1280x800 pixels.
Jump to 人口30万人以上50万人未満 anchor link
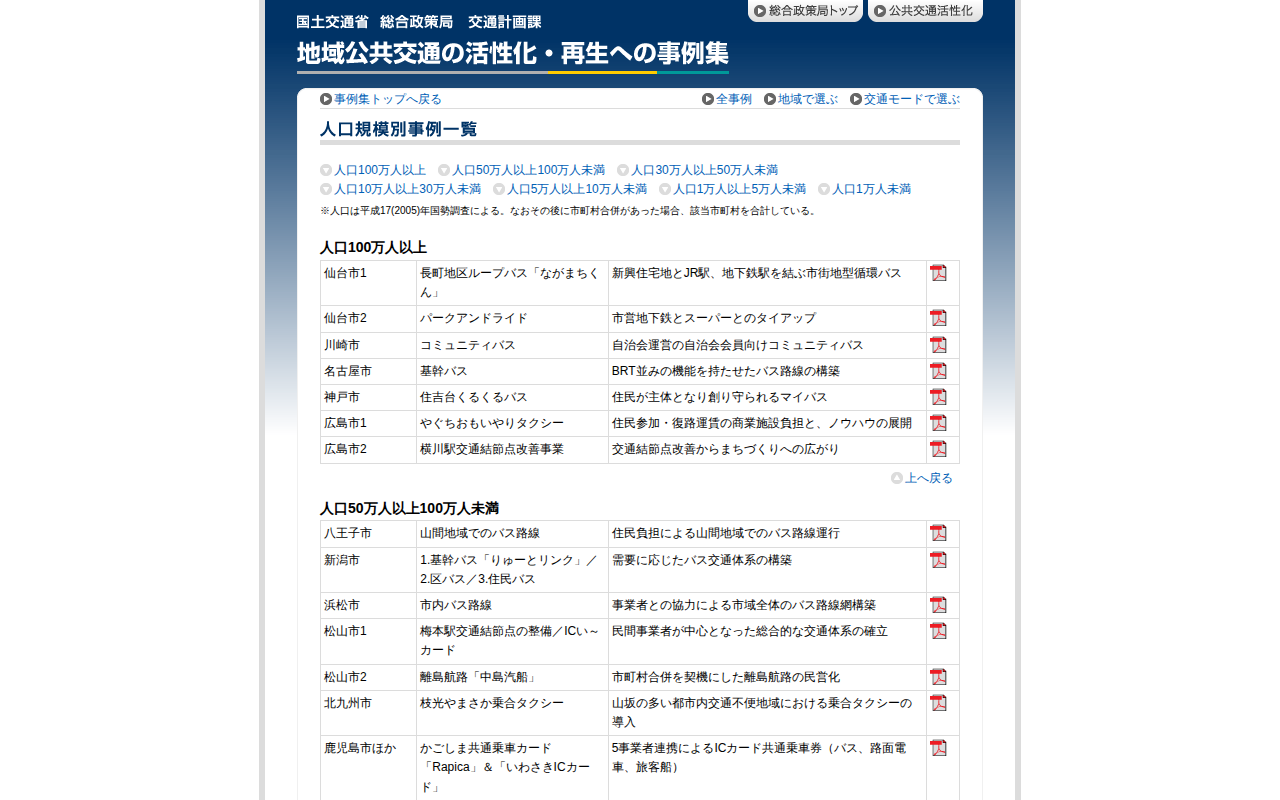pyautogui.click(x=697, y=170)
